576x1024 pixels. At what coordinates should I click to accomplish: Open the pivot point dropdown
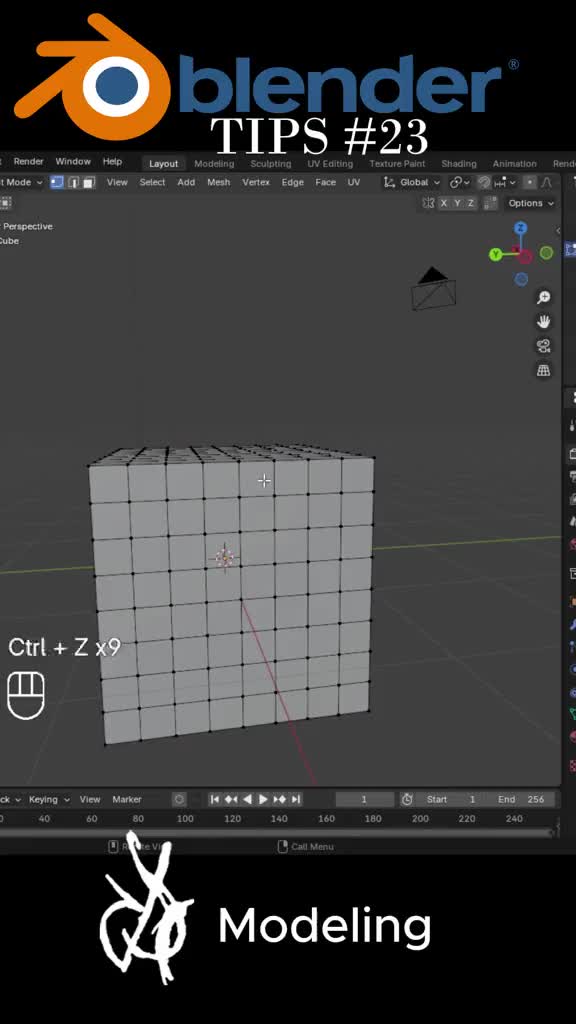460,182
